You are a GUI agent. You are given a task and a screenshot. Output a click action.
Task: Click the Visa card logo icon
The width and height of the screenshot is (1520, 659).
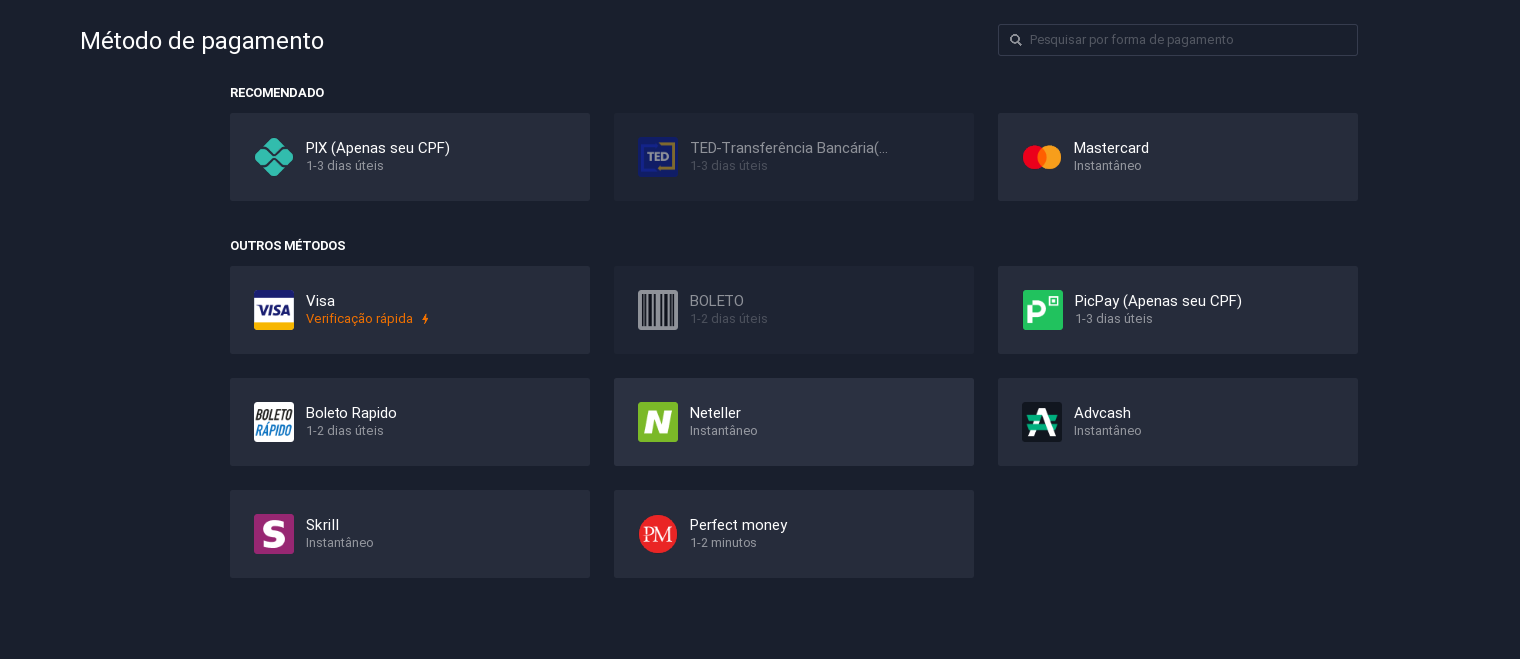pyautogui.click(x=274, y=310)
